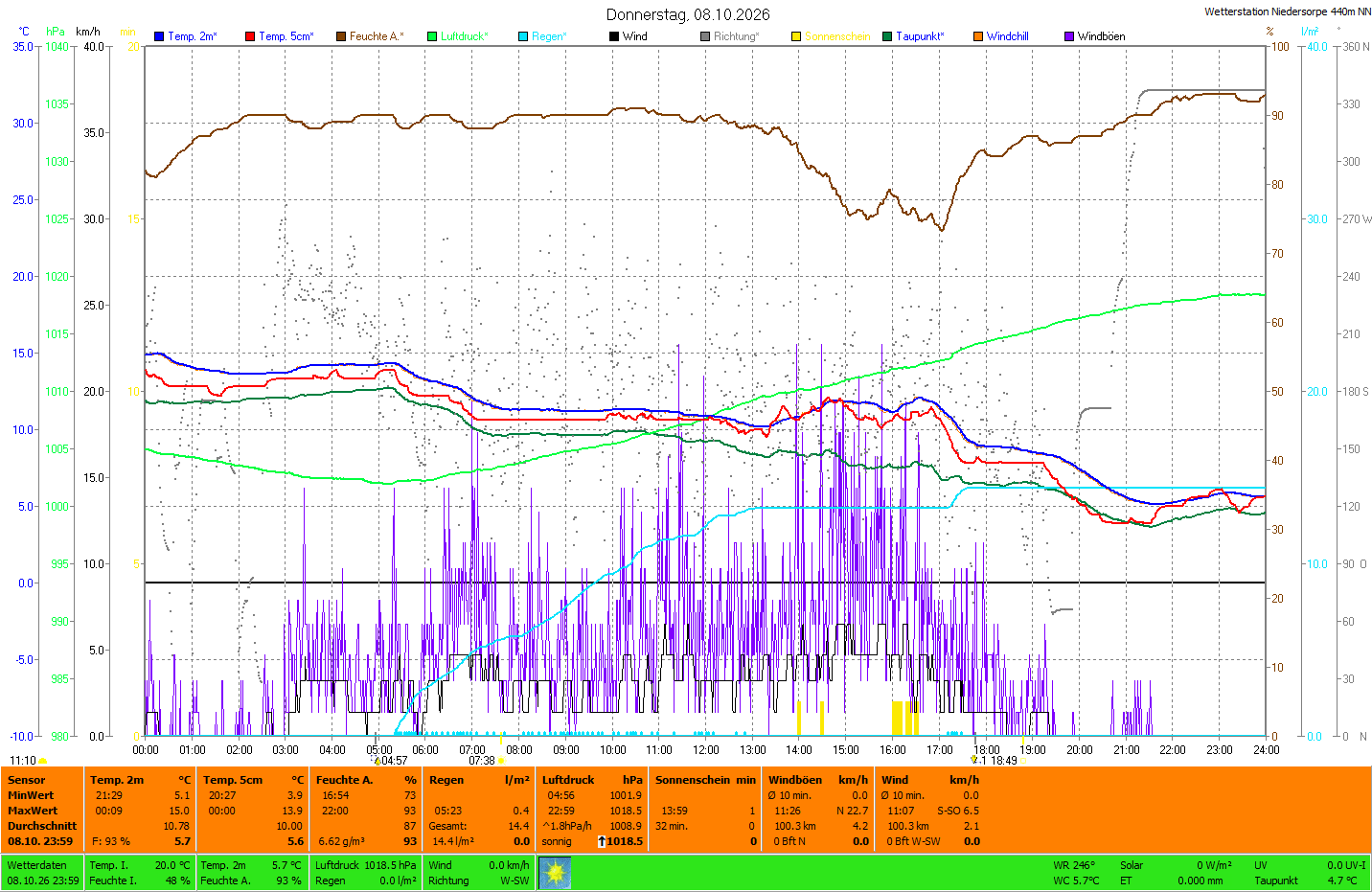Click the yellow Sonnenschein legend swatch
Viewport: 1372px width, 892px height.
point(796,36)
